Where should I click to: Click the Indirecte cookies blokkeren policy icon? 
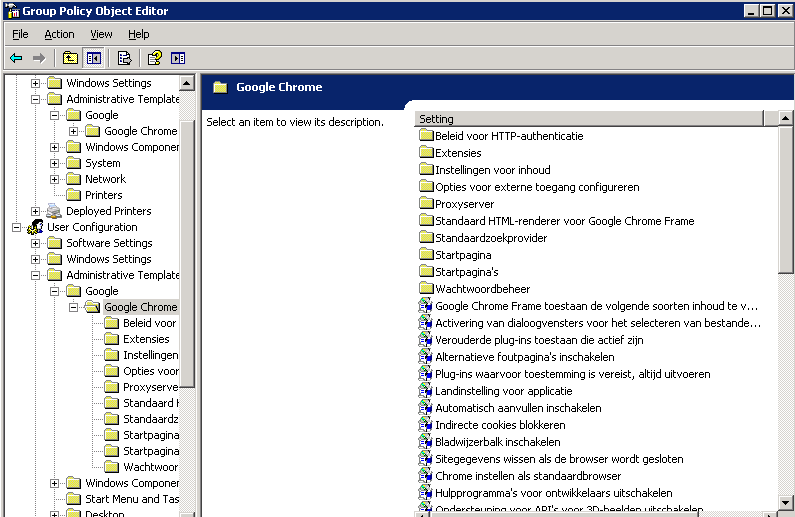pos(425,425)
